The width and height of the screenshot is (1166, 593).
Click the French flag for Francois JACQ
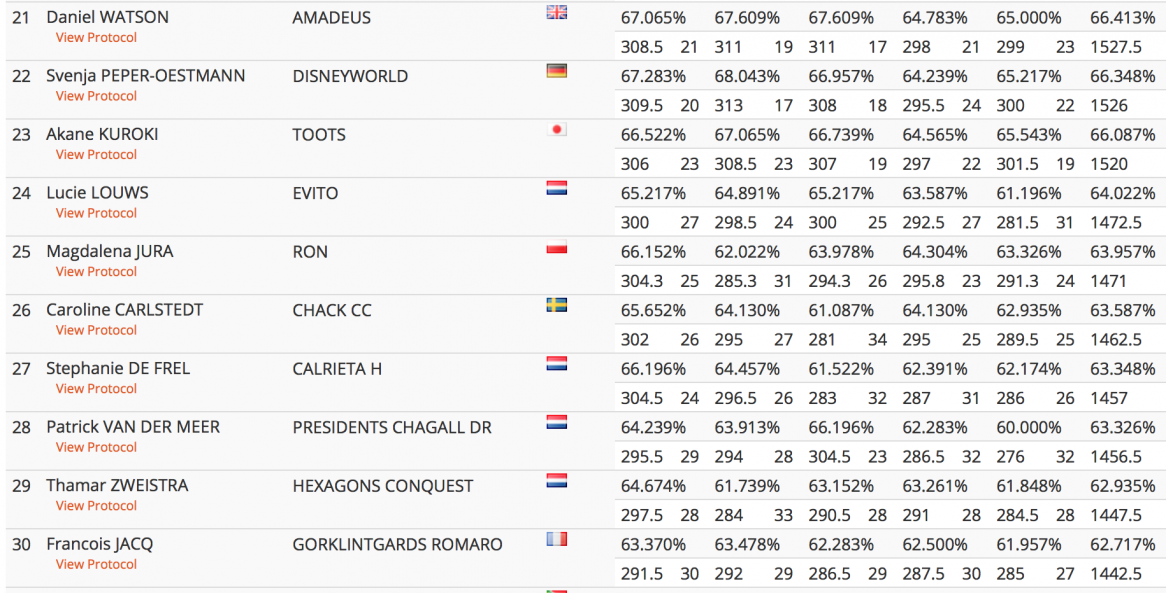pyautogui.click(x=557, y=539)
